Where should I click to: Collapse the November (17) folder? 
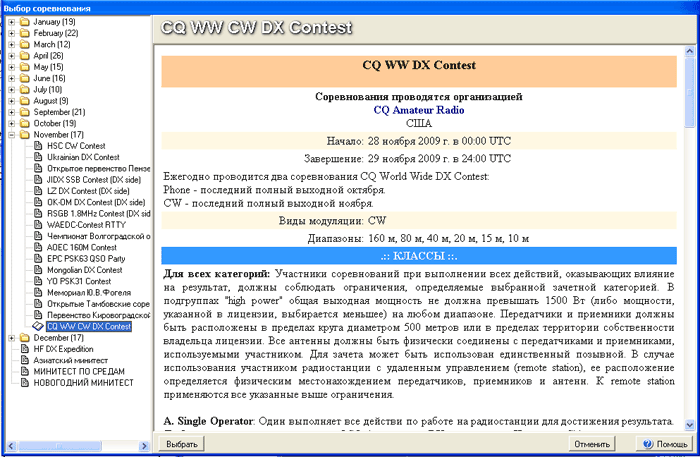click(x=12, y=135)
